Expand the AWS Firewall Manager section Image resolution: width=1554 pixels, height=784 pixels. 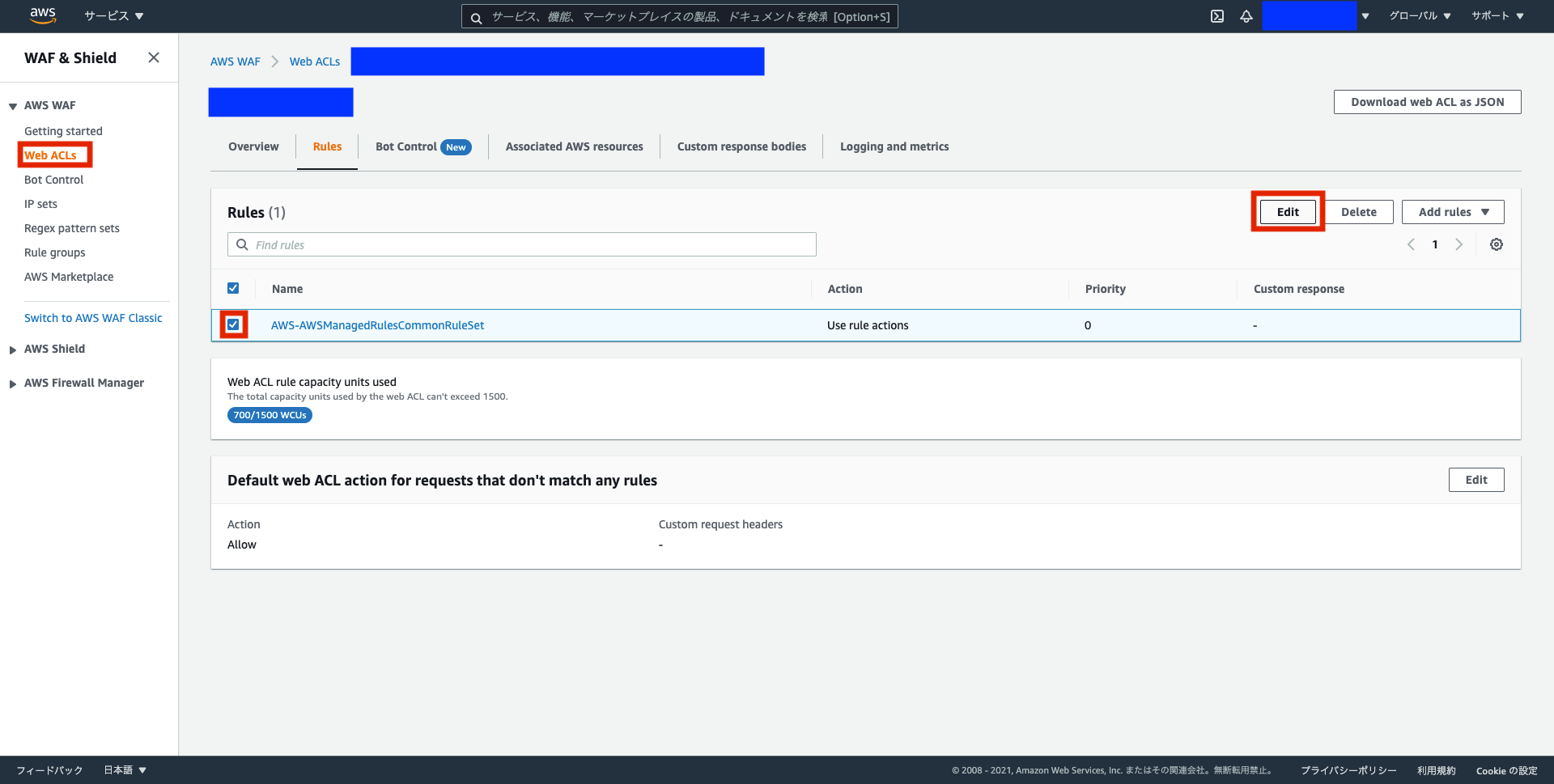tap(13, 384)
